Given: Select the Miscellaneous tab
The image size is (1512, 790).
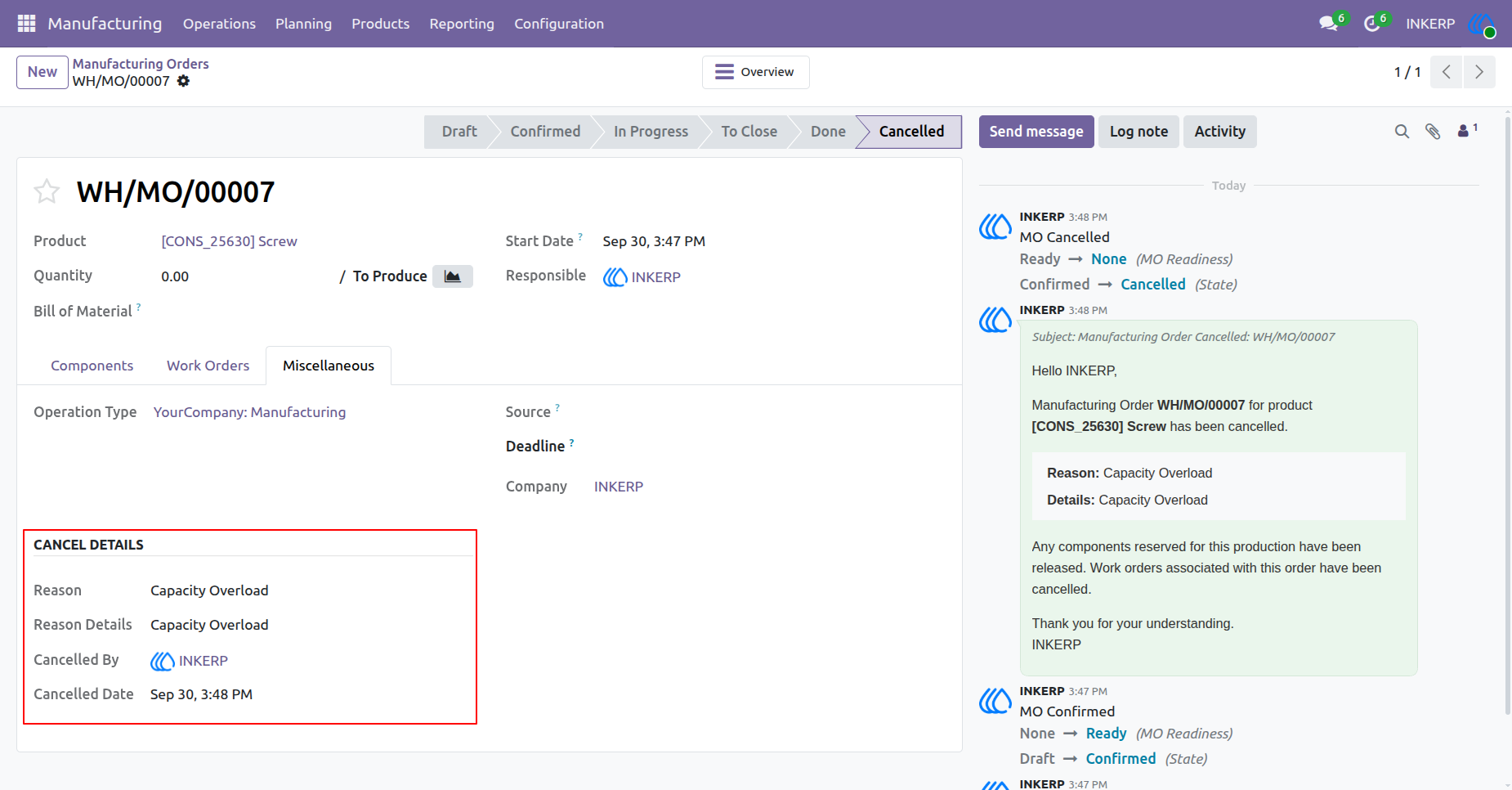Looking at the screenshot, I should click(x=329, y=366).
